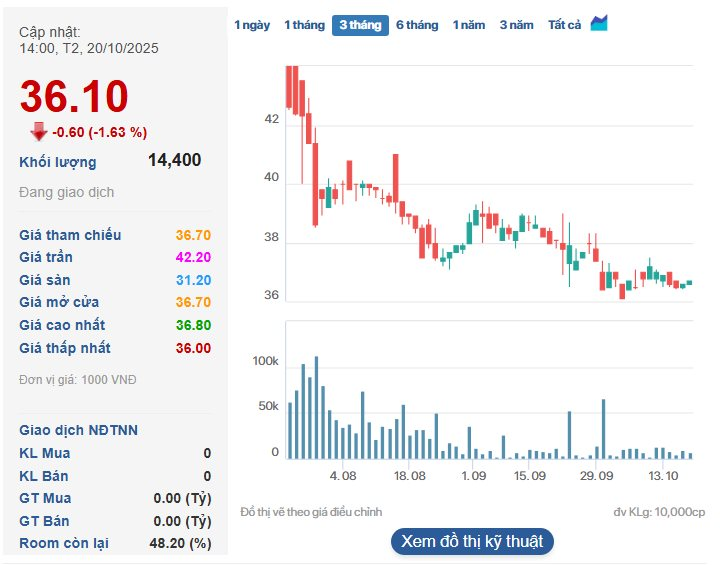Click the Giá sàn value 31.20
The width and height of the screenshot is (720, 565).
click(x=193, y=281)
